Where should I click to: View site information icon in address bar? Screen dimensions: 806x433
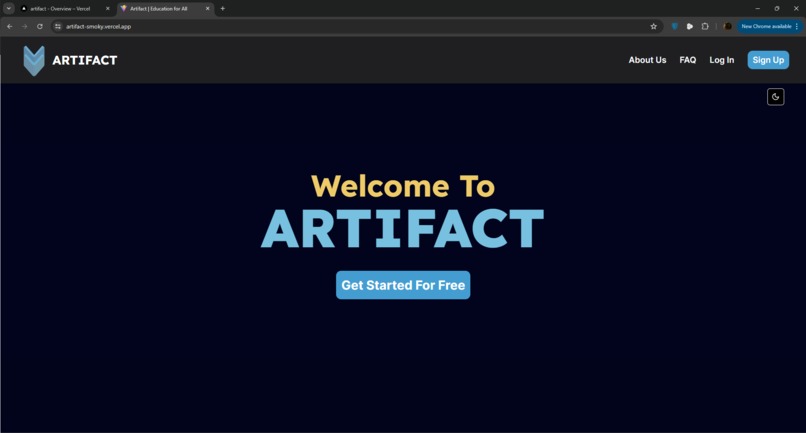[58, 26]
